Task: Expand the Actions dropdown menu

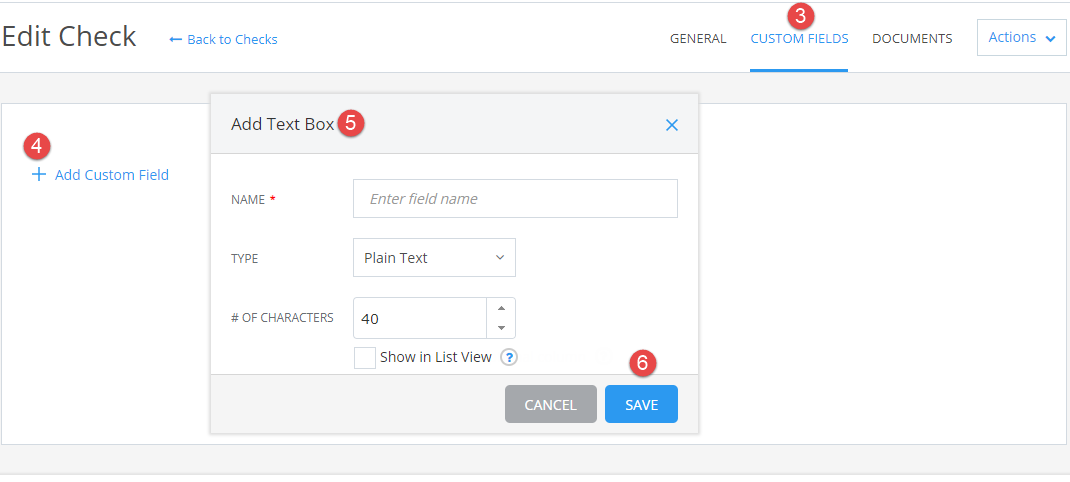Action: (1022, 38)
